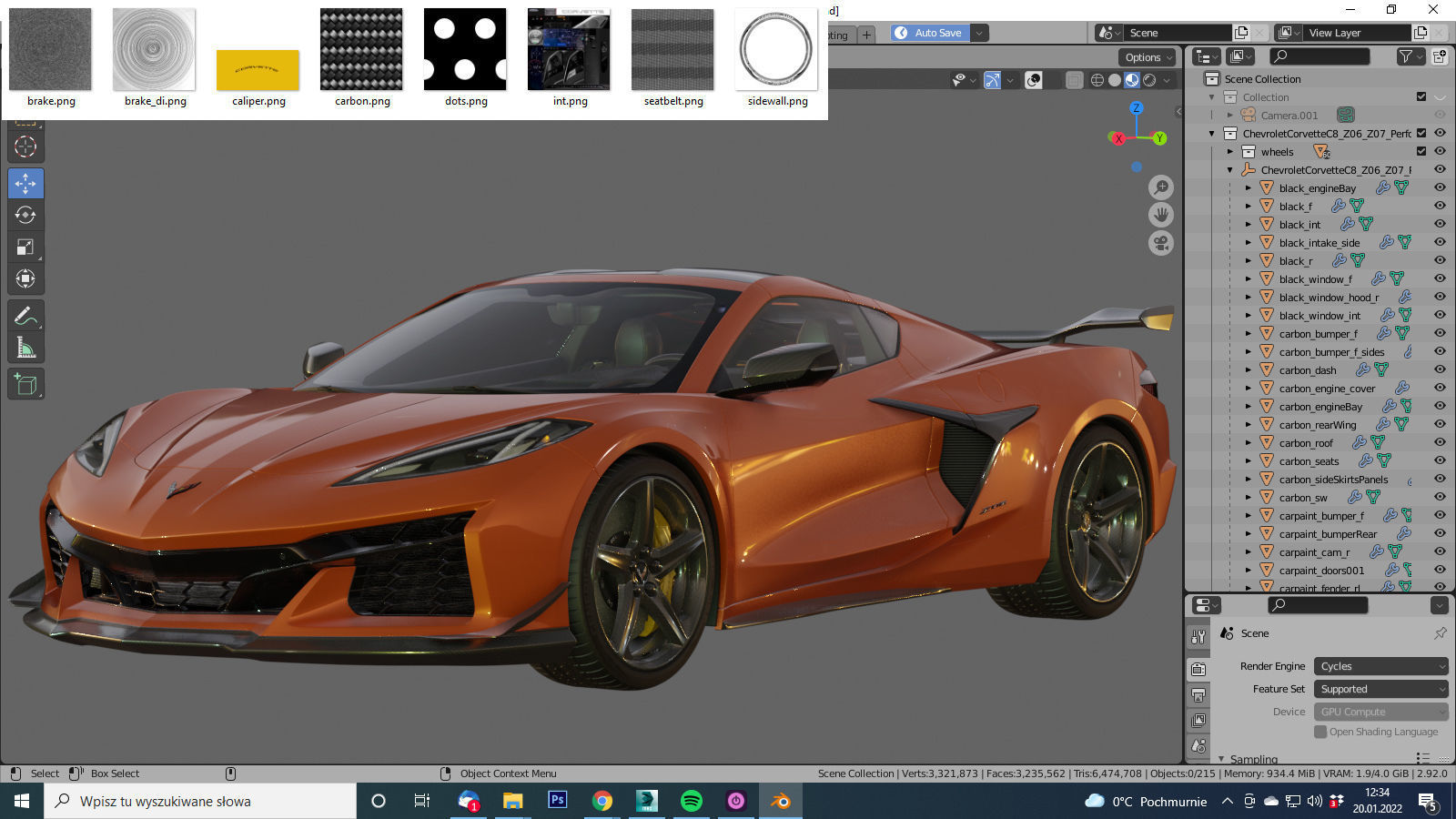The width and height of the screenshot is (1456, 819).
Task: Select the Annotate pencil tool
Action: point(25,316)
